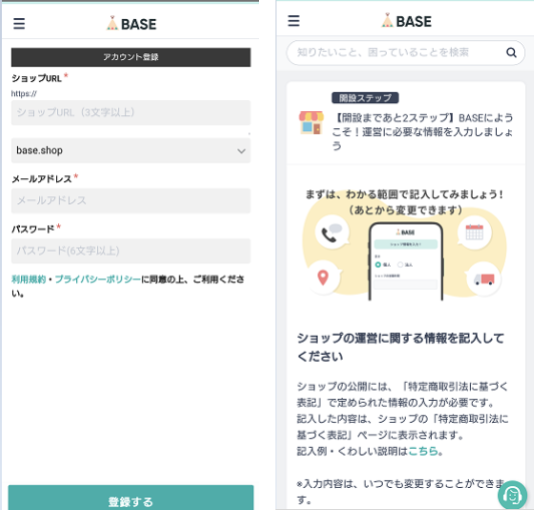534x510 pixels.
Task: Focus the パスワード input field
Action: (x=131, y=251)
